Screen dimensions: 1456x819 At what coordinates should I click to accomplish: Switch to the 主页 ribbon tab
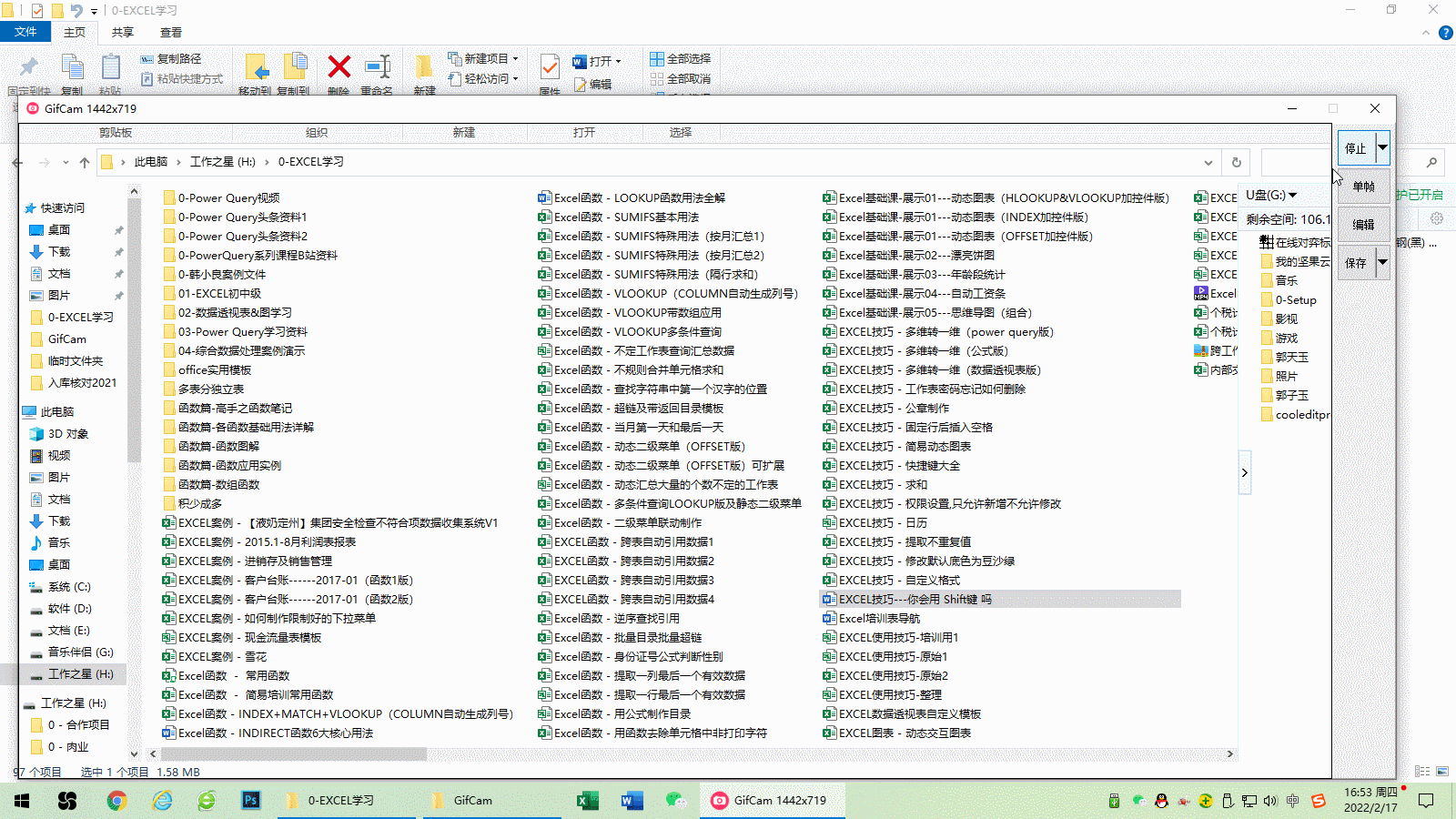(x=75, y=33)
